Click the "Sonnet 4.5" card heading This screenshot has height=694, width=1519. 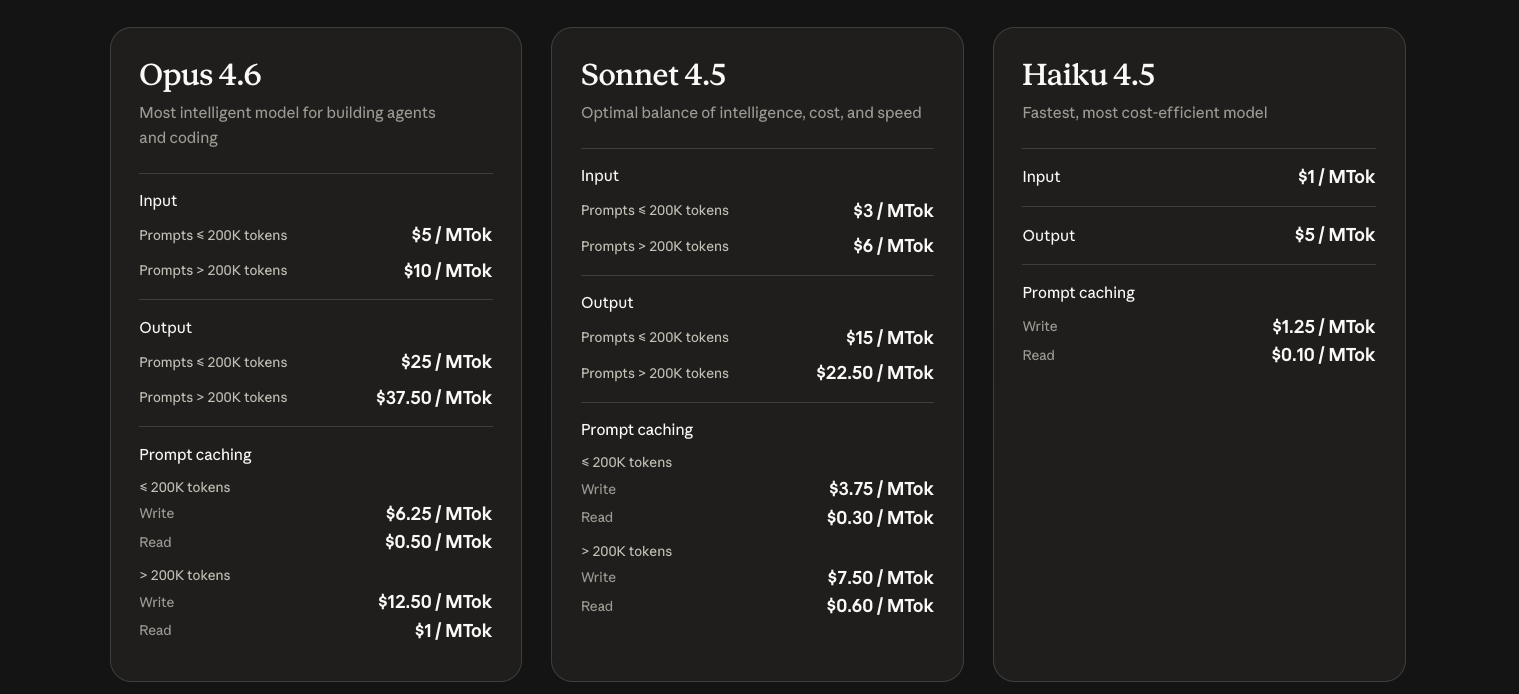(653, 75)
